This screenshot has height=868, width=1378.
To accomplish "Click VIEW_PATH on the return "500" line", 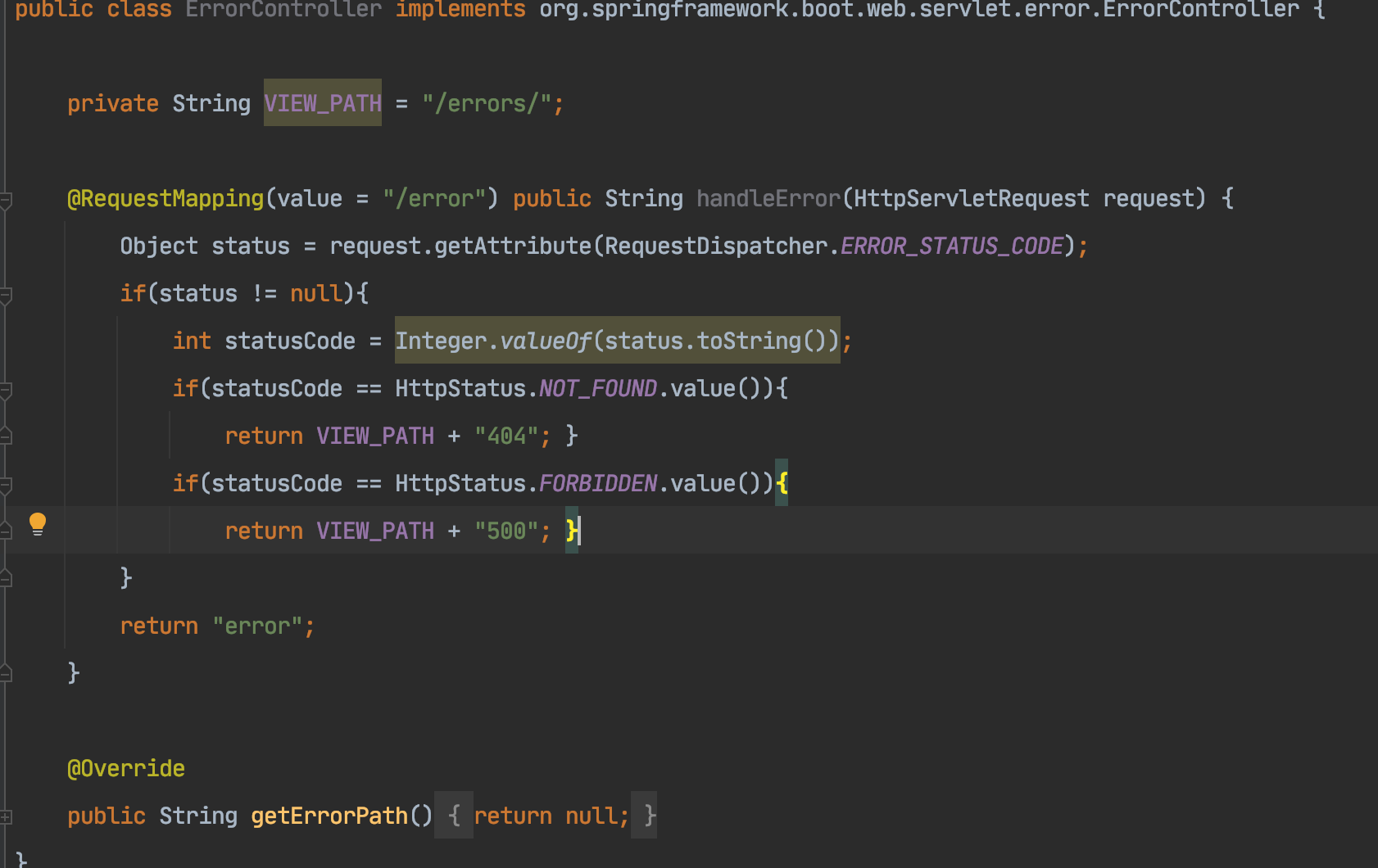I will [375, 531].
